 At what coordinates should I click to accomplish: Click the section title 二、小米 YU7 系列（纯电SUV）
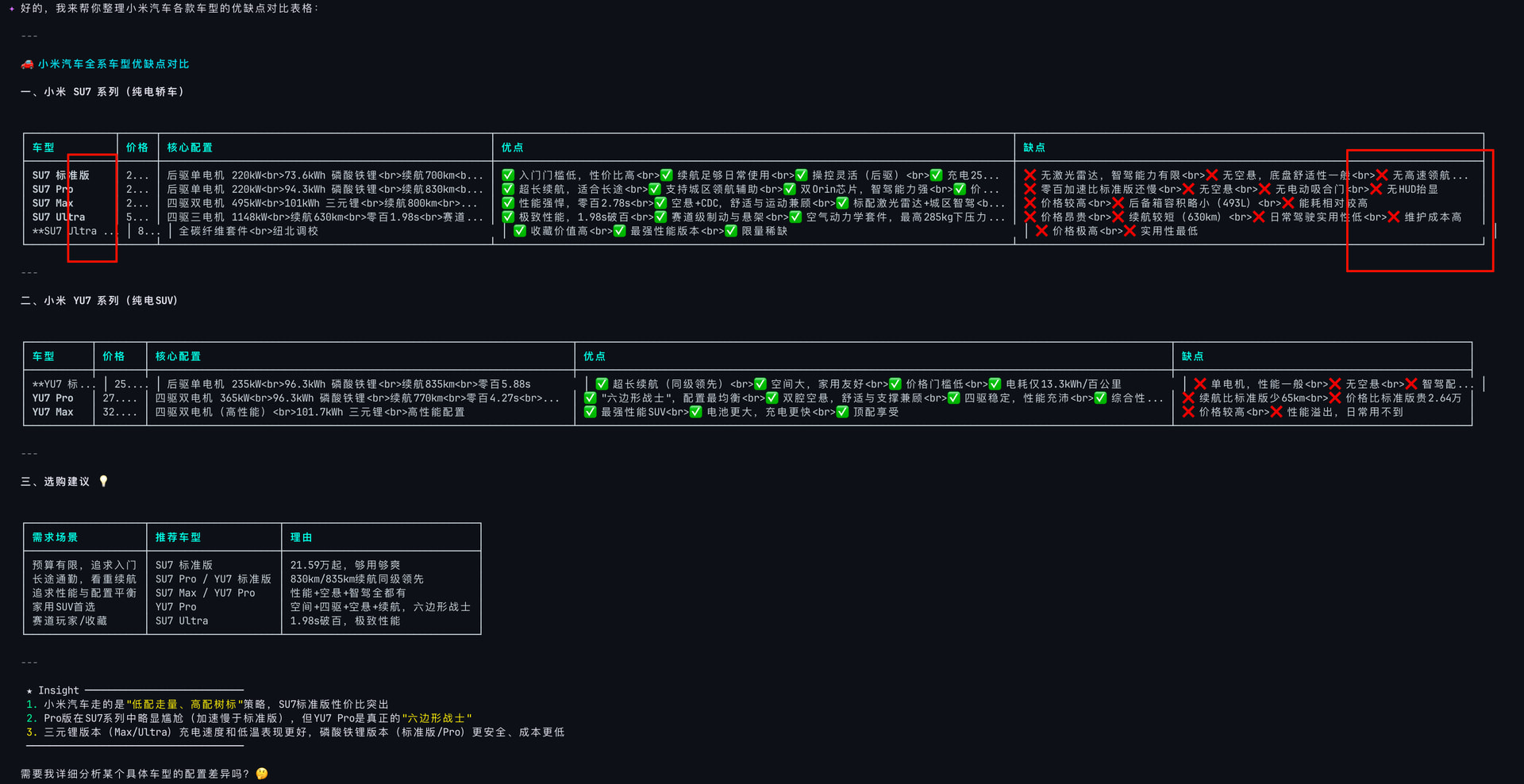(99, 301)
